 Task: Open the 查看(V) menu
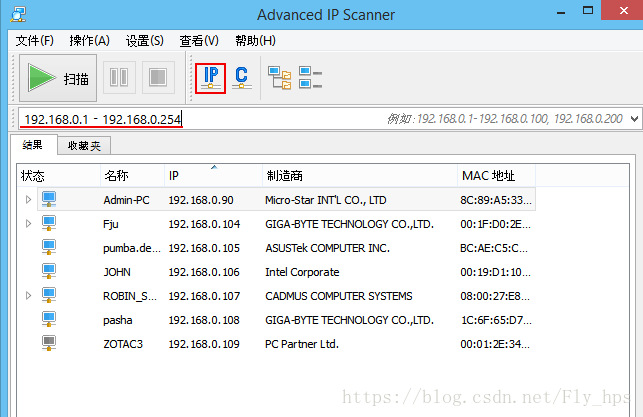click(x=199, y=41)
